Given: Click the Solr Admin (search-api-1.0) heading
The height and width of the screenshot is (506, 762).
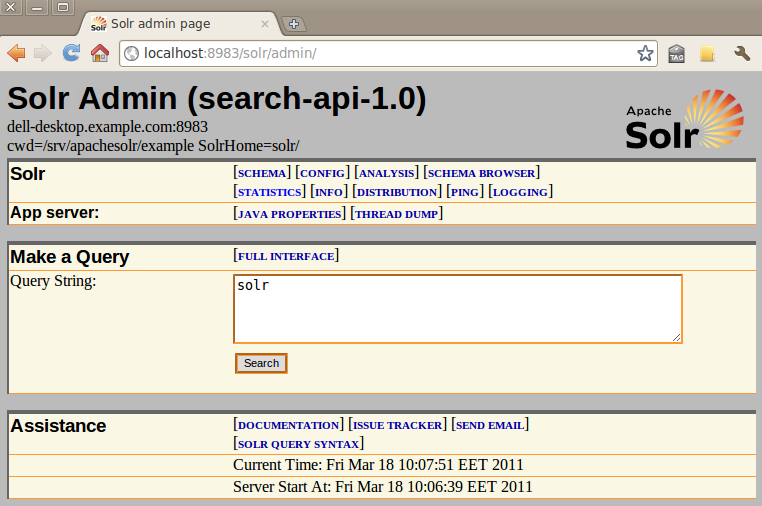Looking at the screenshot, I should [x=217, y=98].
